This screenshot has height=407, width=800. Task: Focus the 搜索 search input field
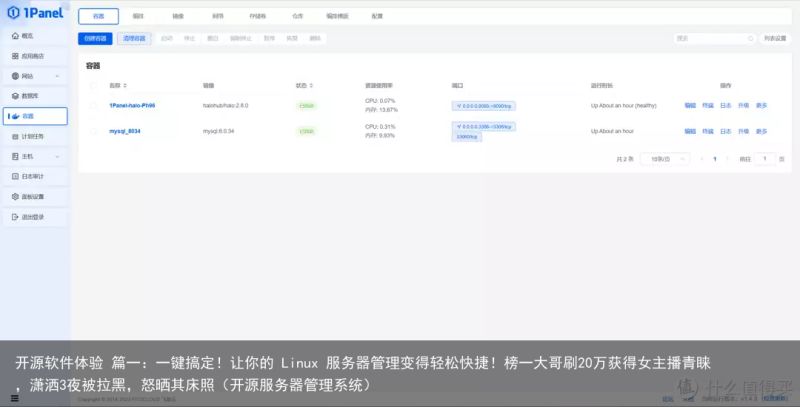[x=714, y=38]
